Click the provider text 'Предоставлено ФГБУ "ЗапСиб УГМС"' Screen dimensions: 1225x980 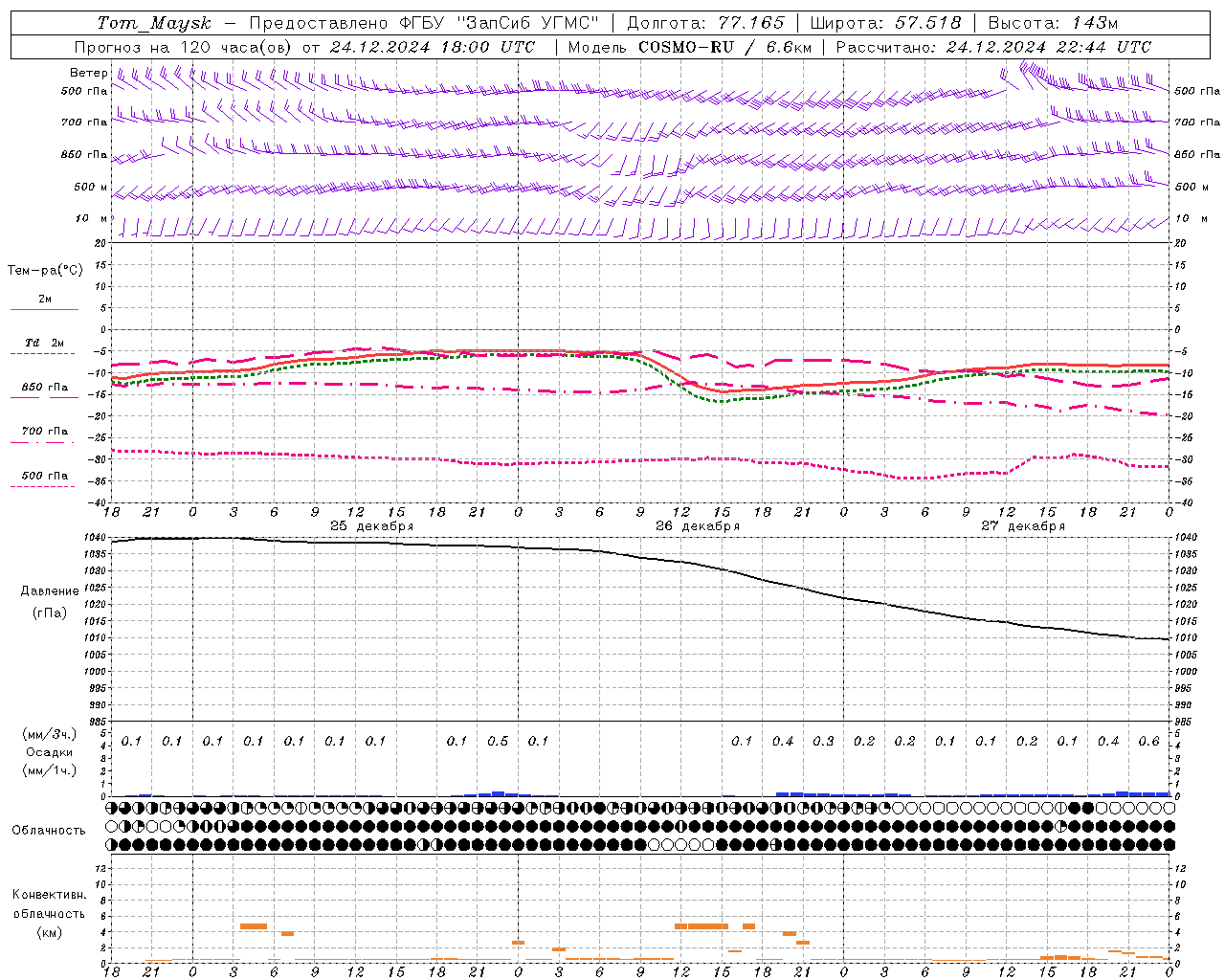(x=424, y=23)
